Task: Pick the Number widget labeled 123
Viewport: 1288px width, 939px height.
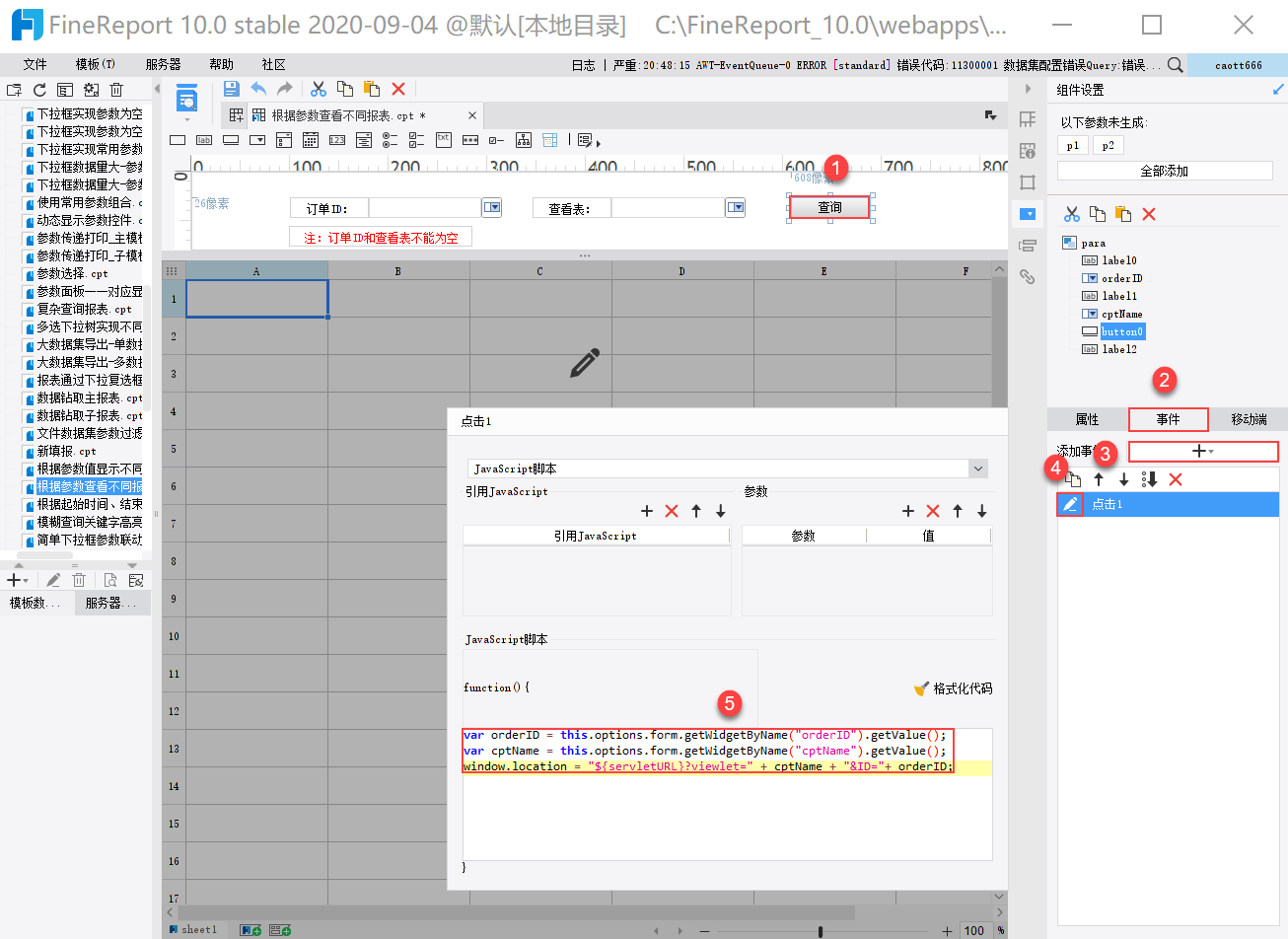Action: (337, 140)
